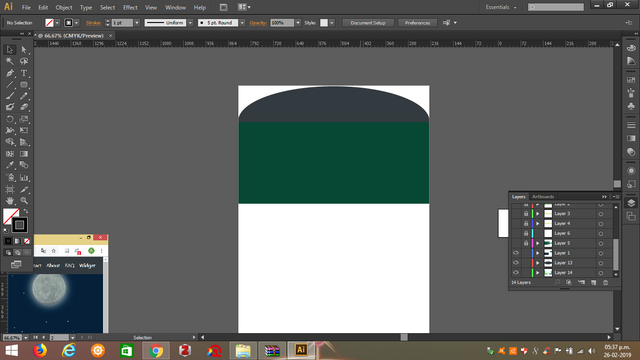Open the Object menu

[x=64, y=7]
